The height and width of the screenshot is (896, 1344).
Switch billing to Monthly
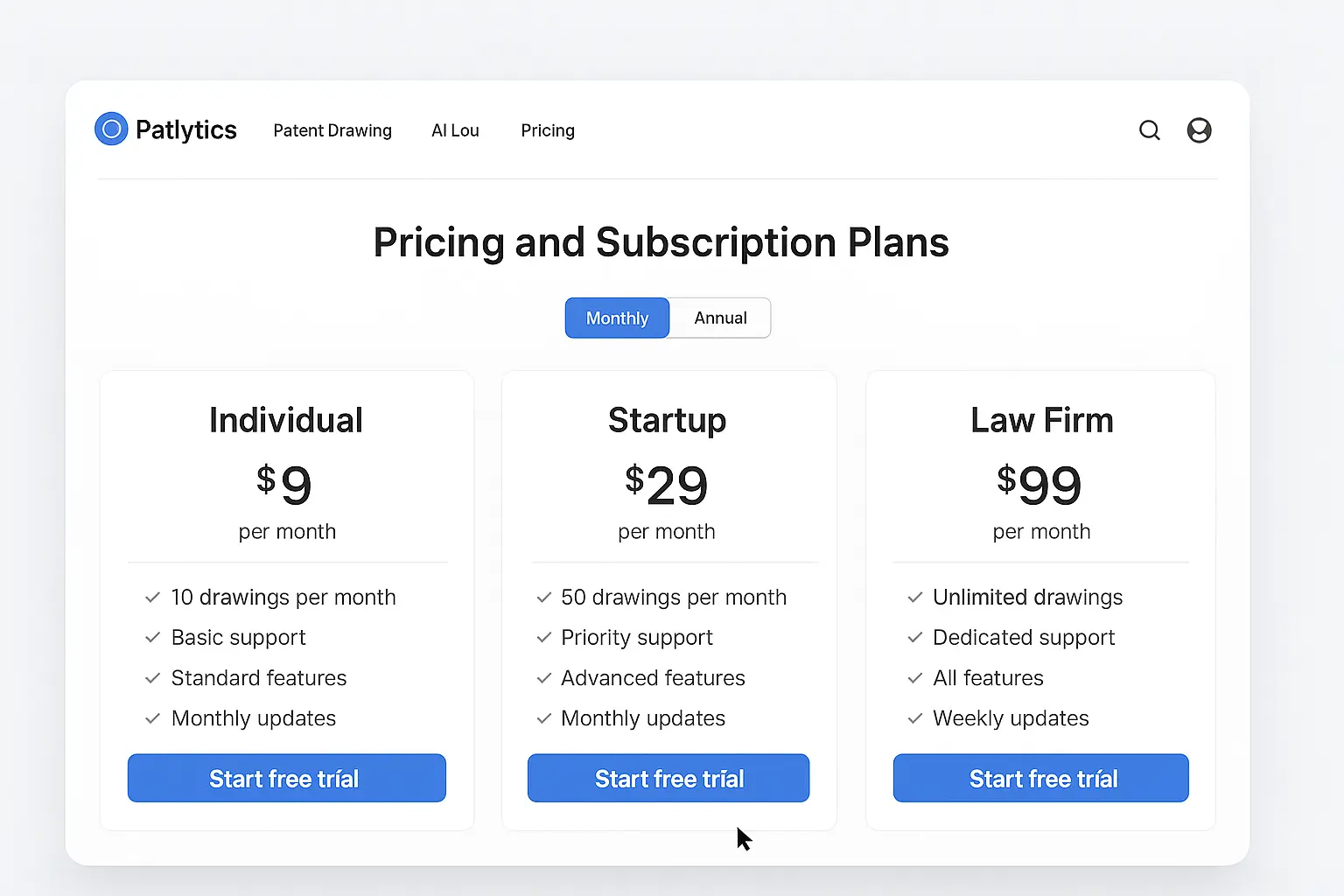pos(617,318)
